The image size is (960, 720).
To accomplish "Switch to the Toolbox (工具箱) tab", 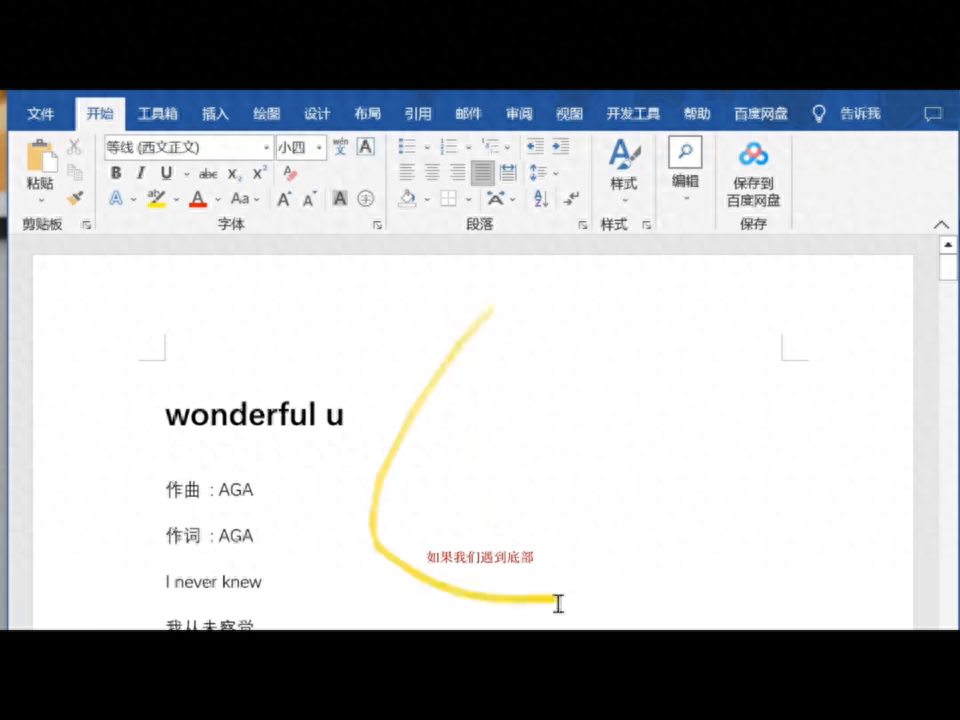I will pos(158,114).
